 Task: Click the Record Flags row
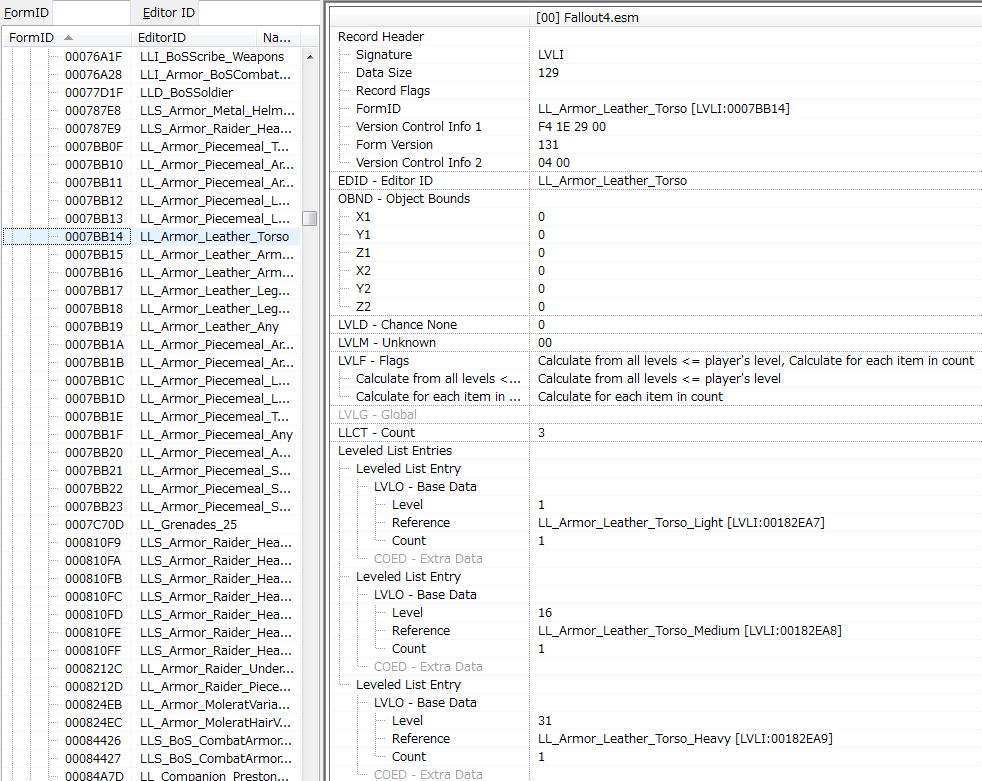(656, 91)
